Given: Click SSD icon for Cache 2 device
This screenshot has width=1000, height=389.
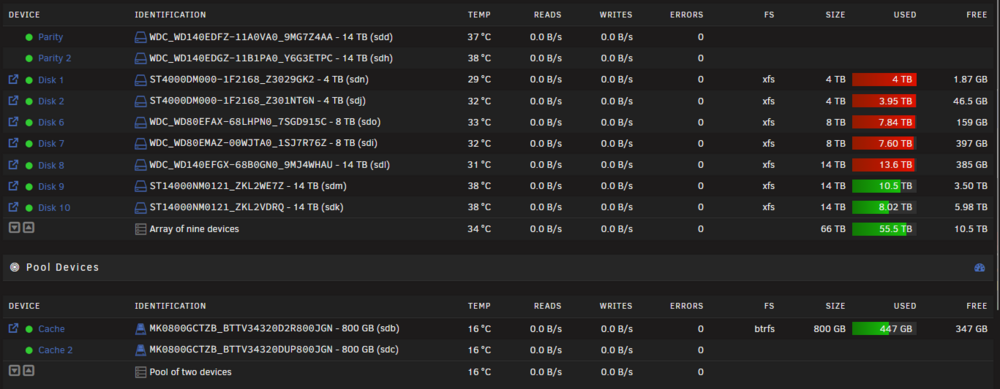Looking at the screenshot, I should (140, 350).
